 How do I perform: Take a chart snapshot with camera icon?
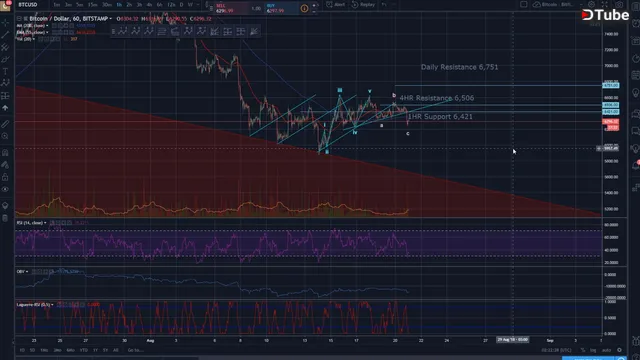[x=620, y=4]
